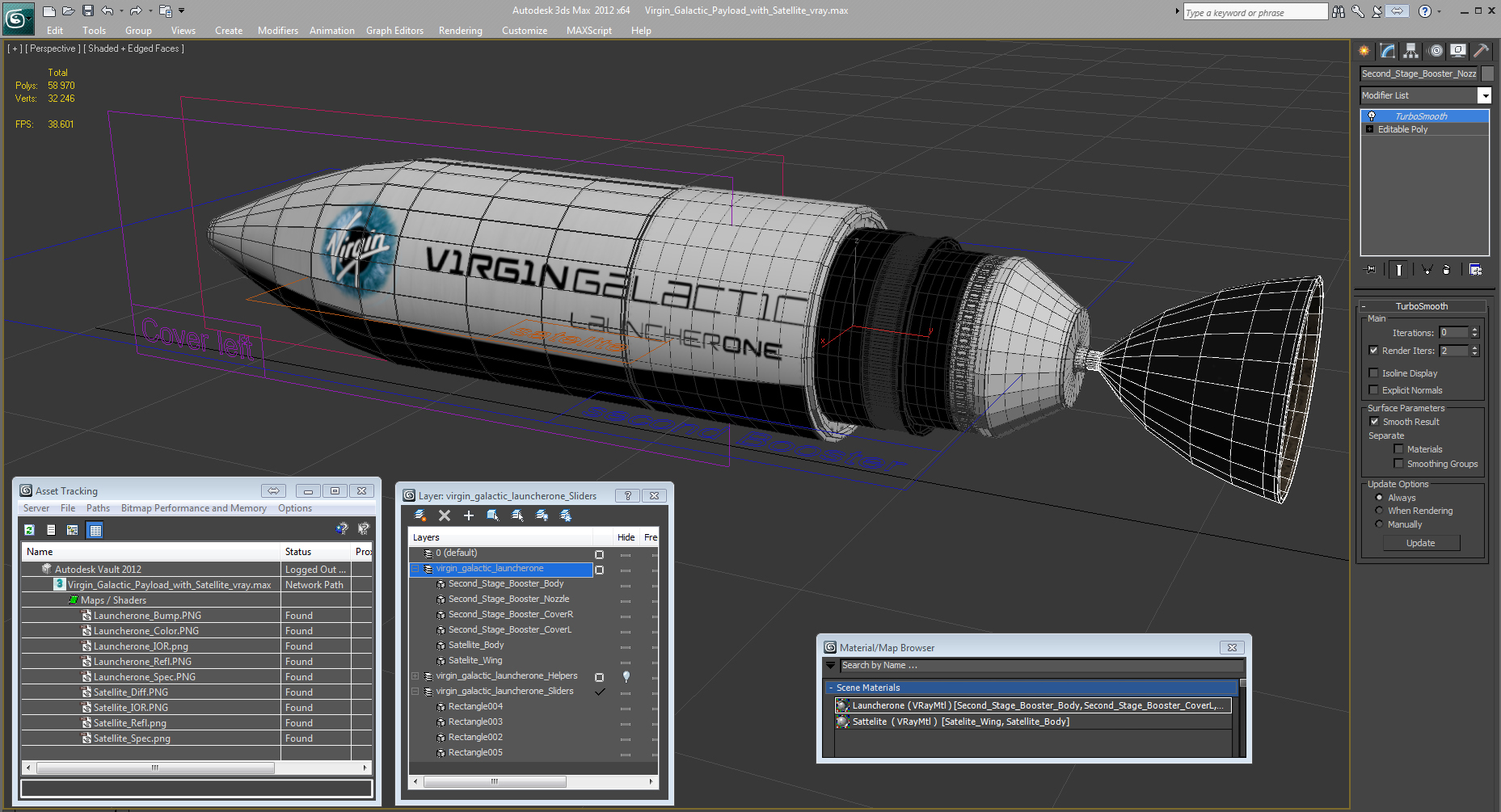Screen dimensions: 1501x812
Task: Click the Save File floppy icon
Action: click(88, 11)
